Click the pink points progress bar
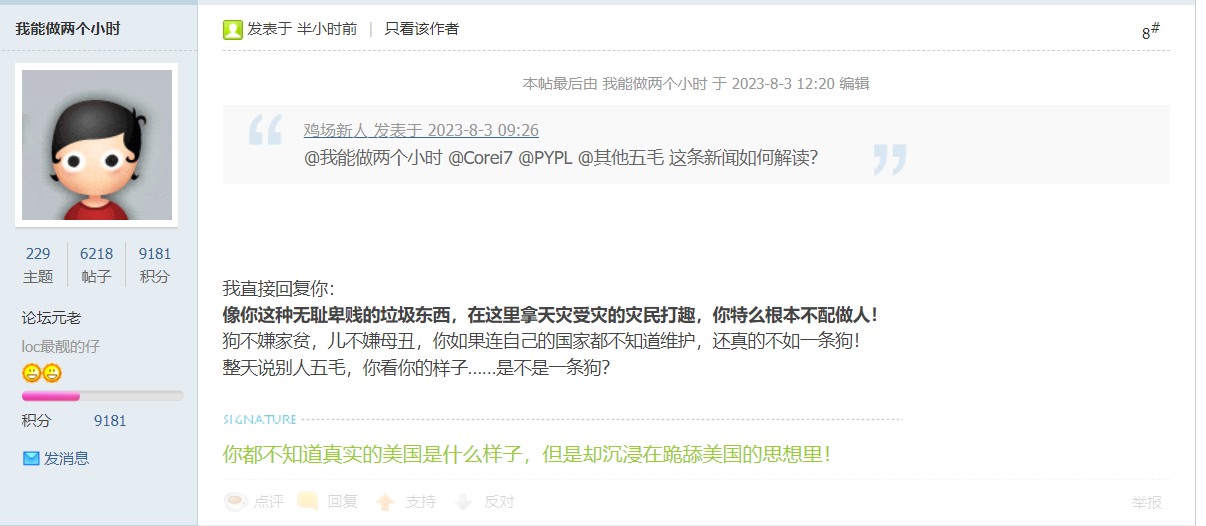The width and height of the screenshot is (1206, 526). [102, 397]
